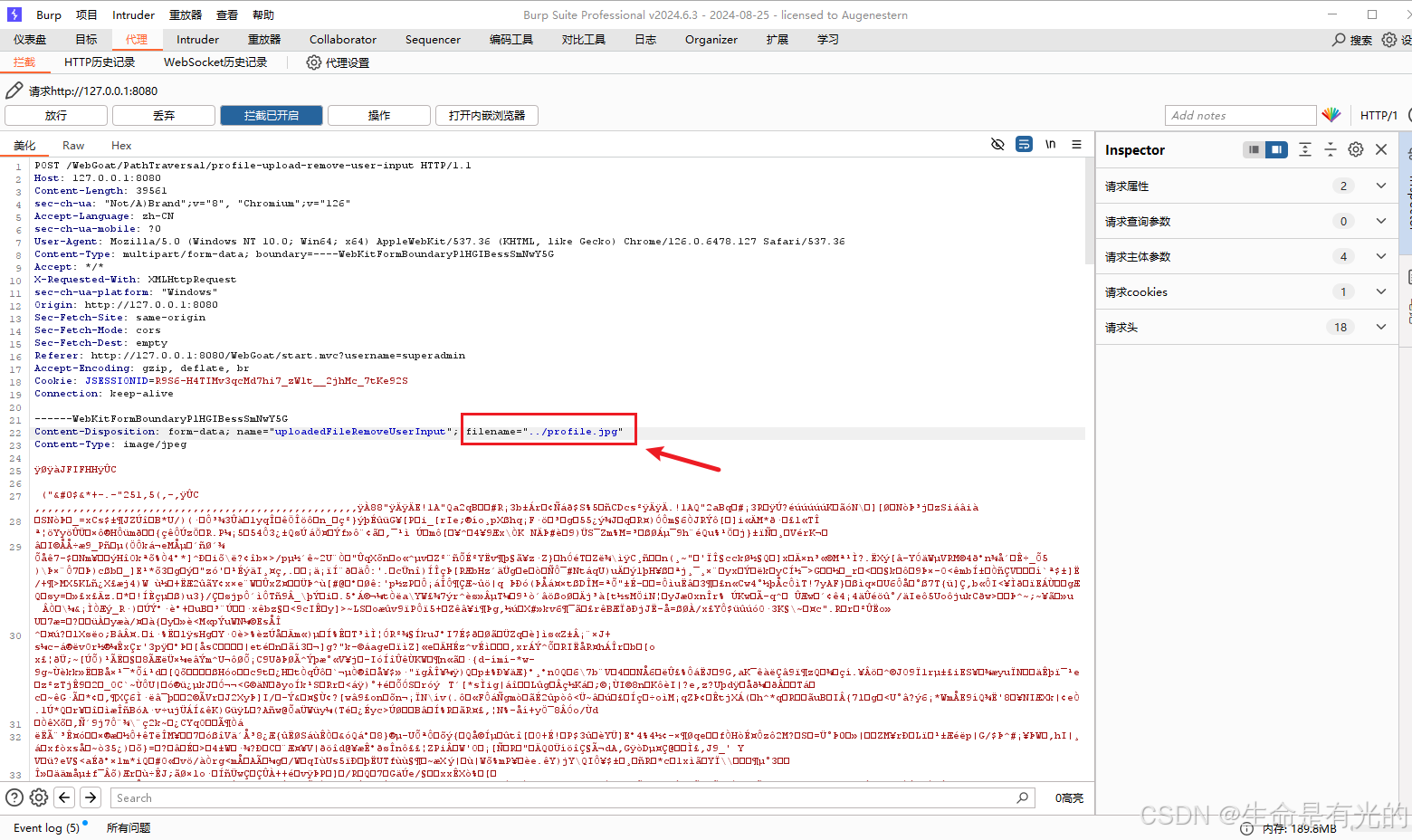Open the HTTP历史记录 tab
1412x840 pixels.
(100, 62)
